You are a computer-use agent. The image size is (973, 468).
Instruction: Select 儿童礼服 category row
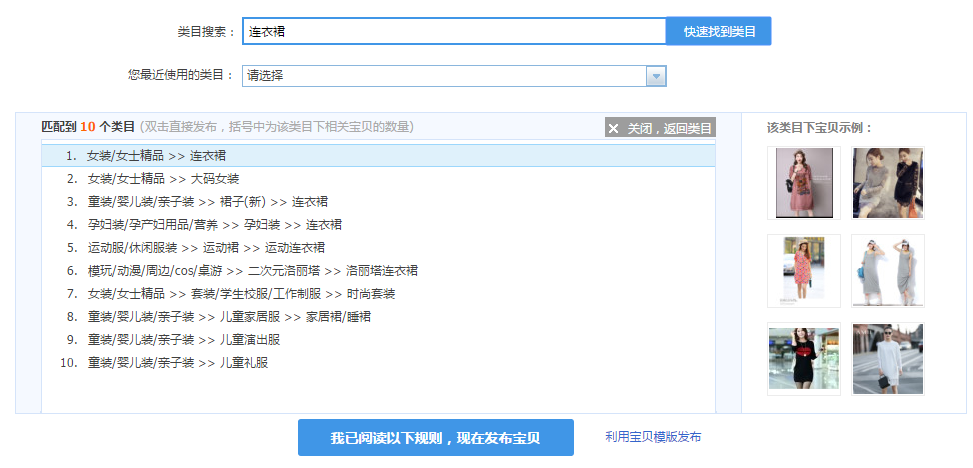177,363
